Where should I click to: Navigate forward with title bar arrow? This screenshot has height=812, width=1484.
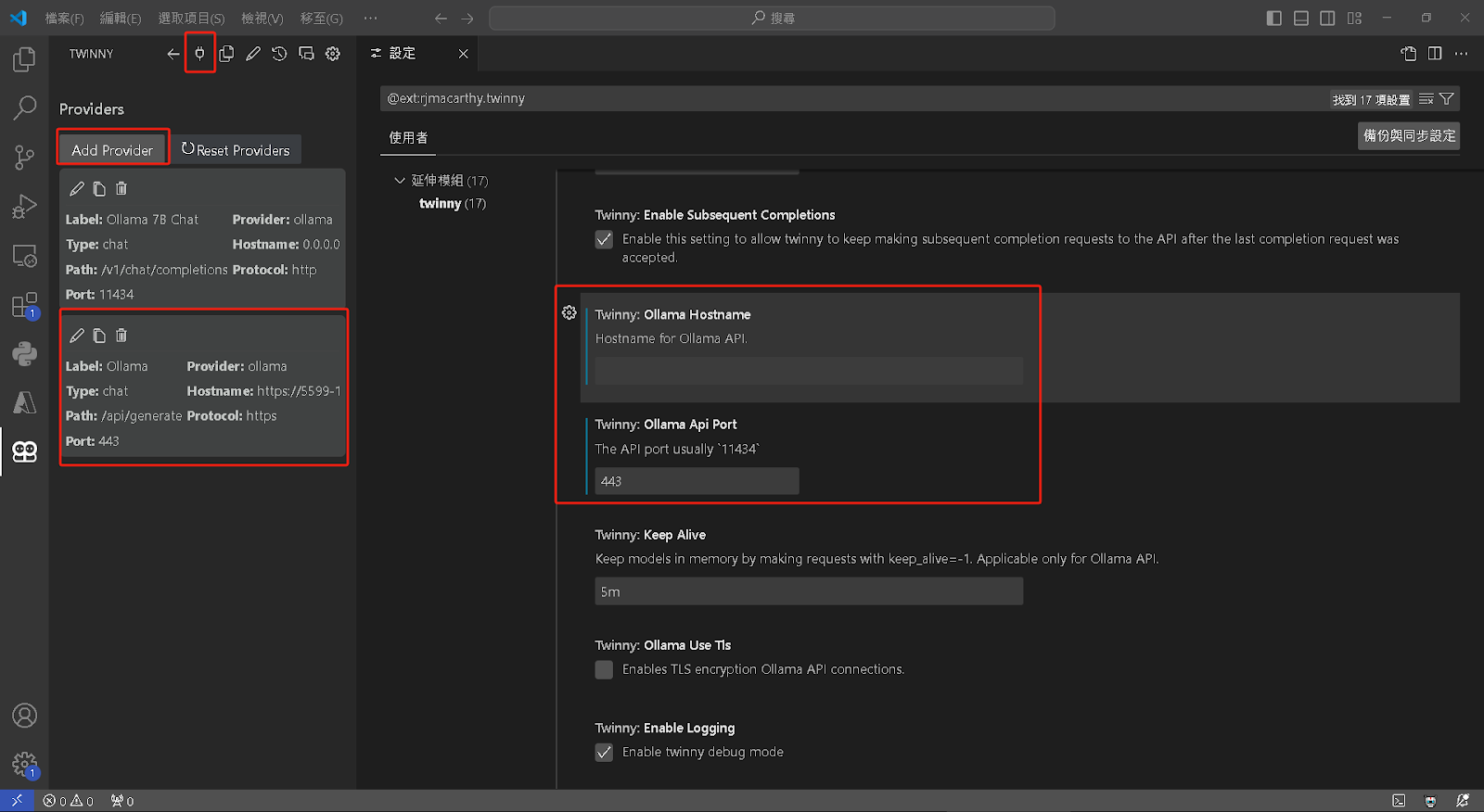(467, 18)
